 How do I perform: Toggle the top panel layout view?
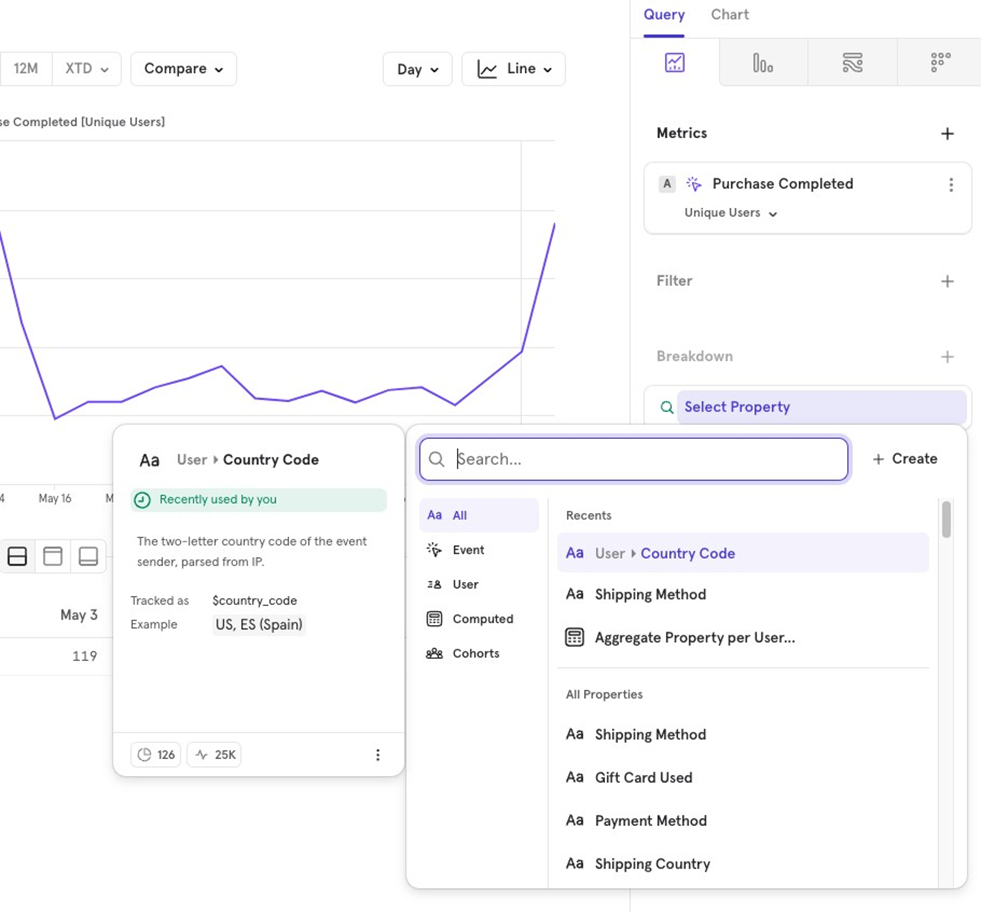[x=53, y=556]
